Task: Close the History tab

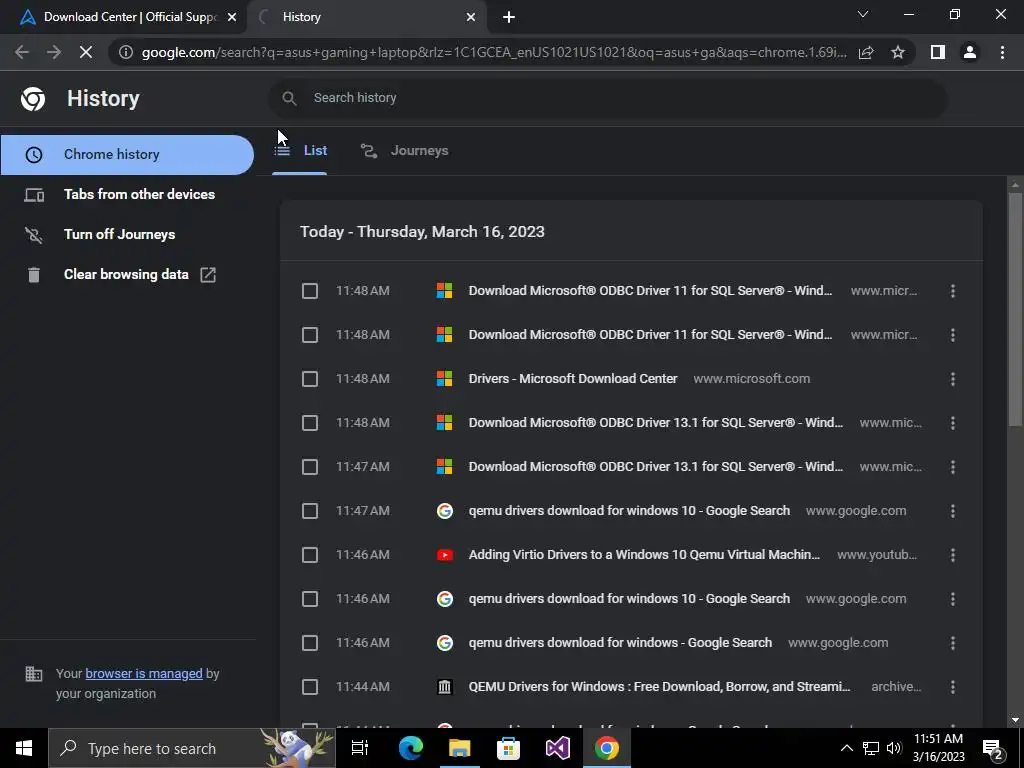Action: [x=471, y=17]
